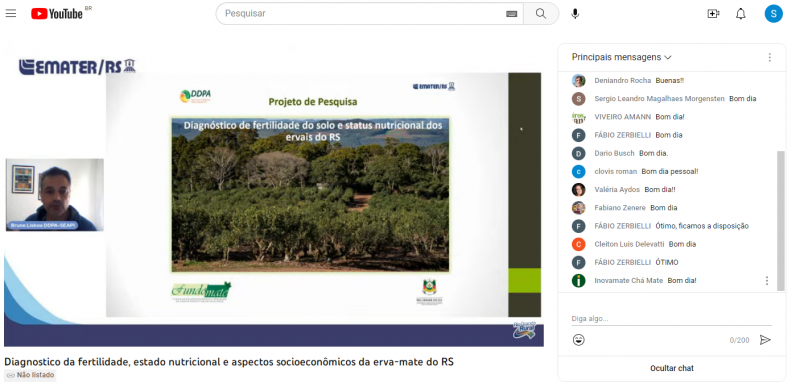Open the on-screen keyboard icon
The width and height of the screenshot is (800, 383).
click(511, 14)
